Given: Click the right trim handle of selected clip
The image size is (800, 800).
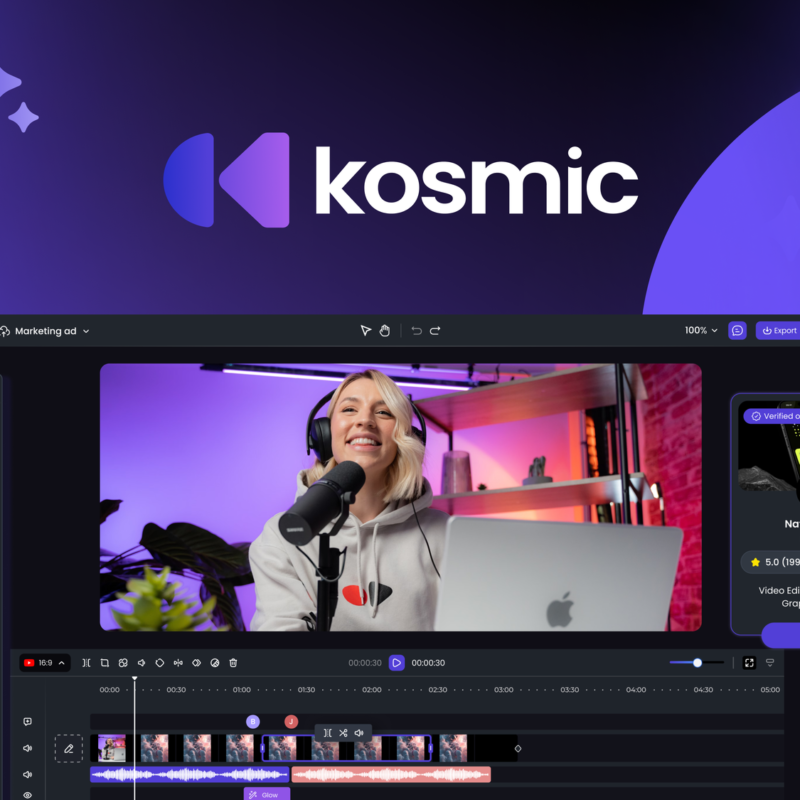Looking at the screenshot, I should pos(430,748).
